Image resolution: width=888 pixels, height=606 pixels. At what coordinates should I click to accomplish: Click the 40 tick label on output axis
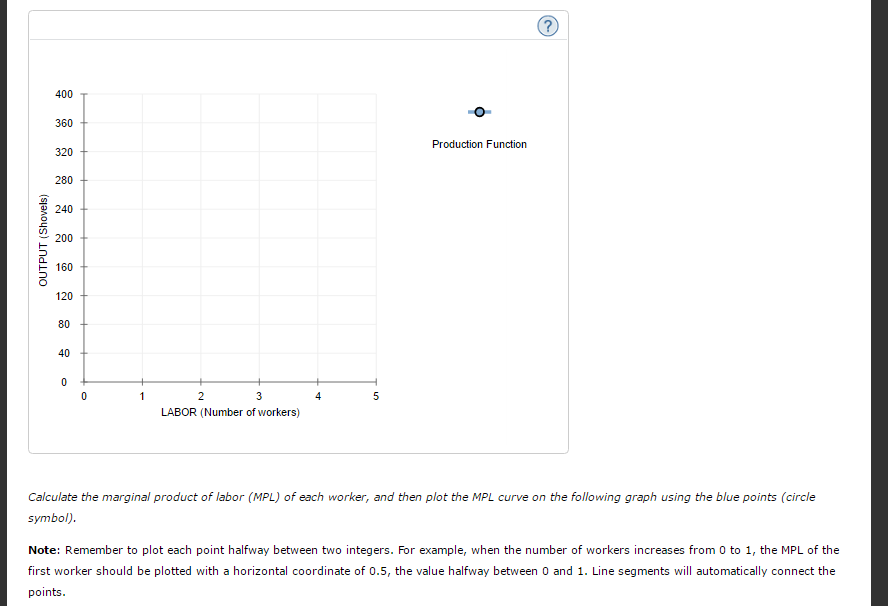point(64,353)
